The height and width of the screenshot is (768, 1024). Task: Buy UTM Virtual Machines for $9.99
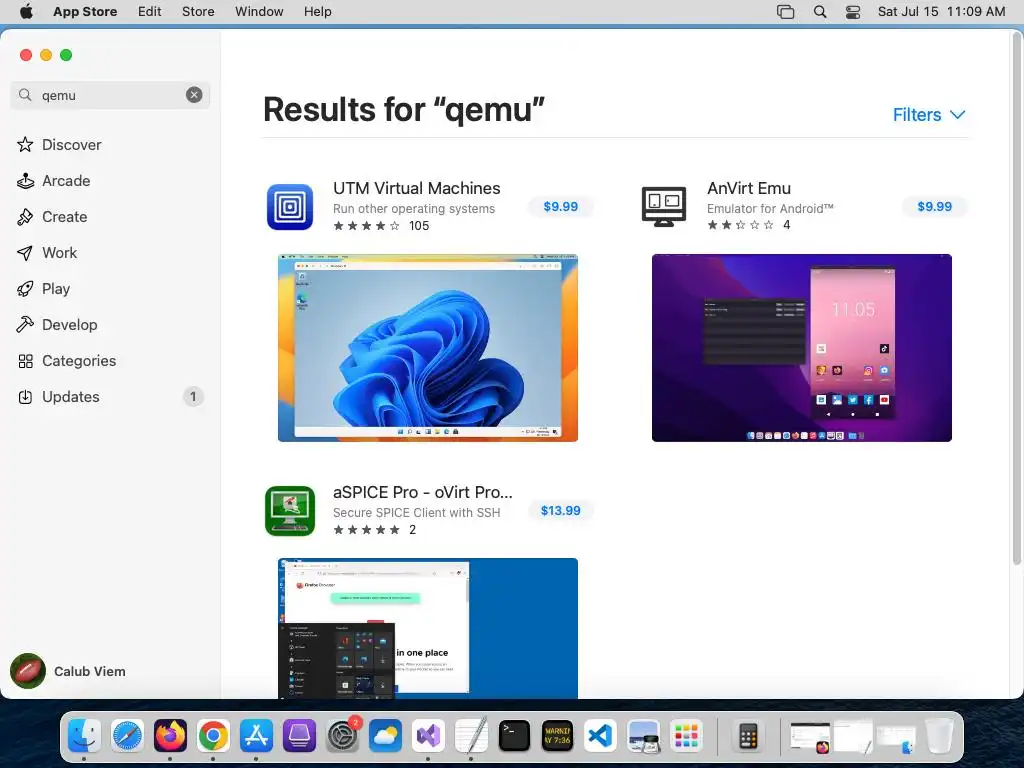pos(560,207)
